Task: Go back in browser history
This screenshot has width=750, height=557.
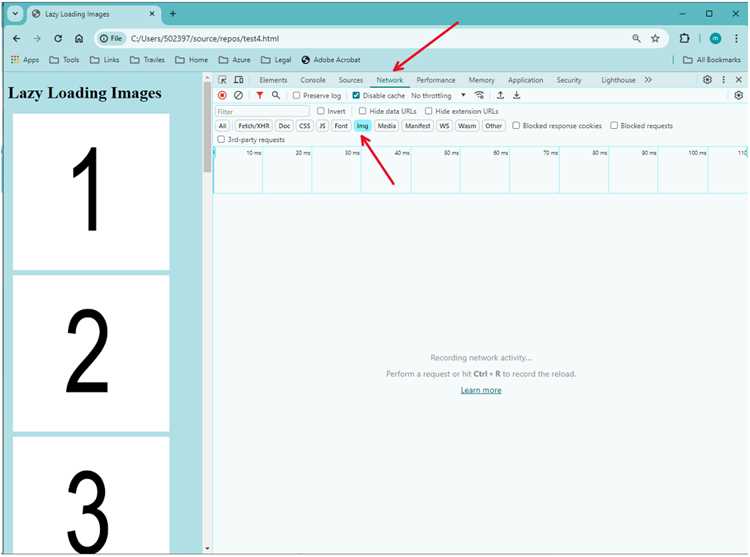Action: coord(17,38)
